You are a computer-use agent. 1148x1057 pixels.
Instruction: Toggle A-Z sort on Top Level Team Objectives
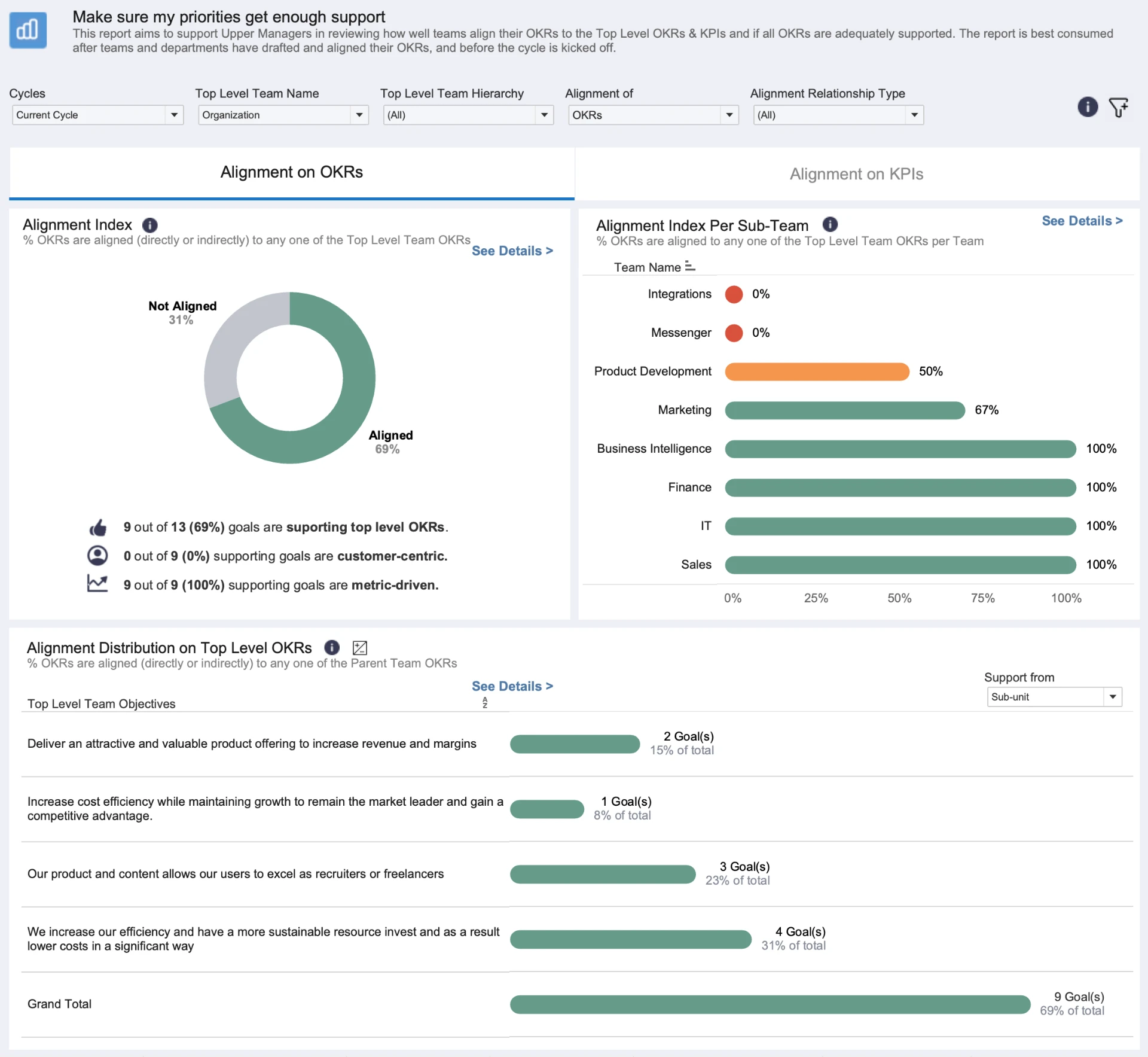click(485, 702)
